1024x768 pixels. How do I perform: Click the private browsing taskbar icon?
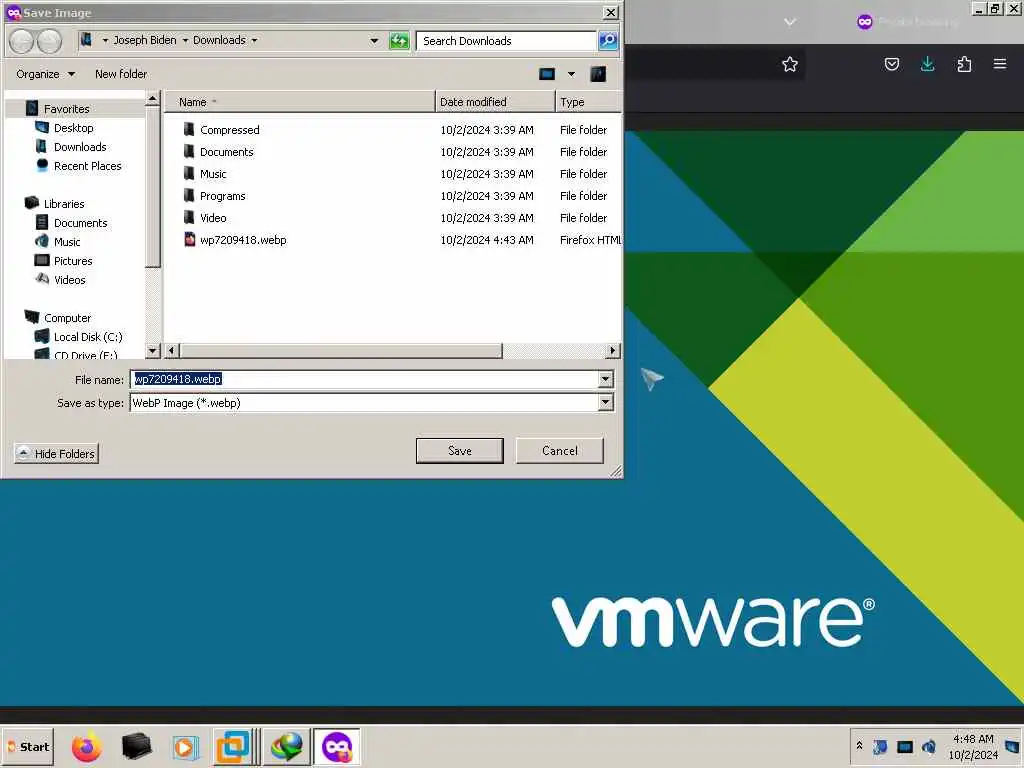coord(336,746)
